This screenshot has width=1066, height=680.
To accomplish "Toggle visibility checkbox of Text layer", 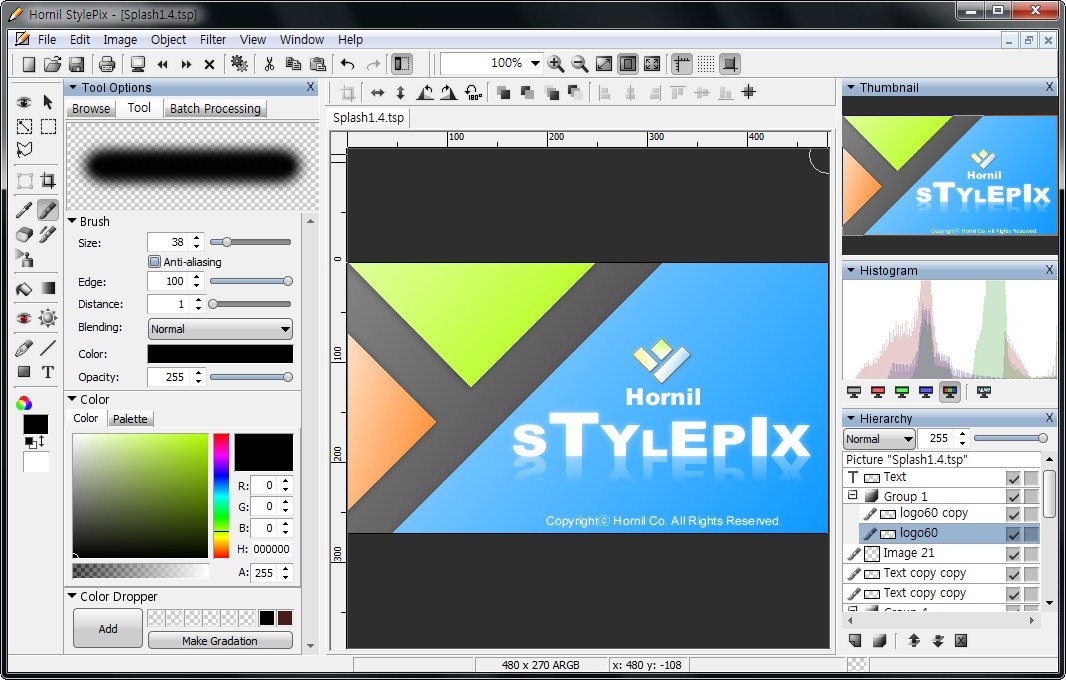I will click(1013, 478).
